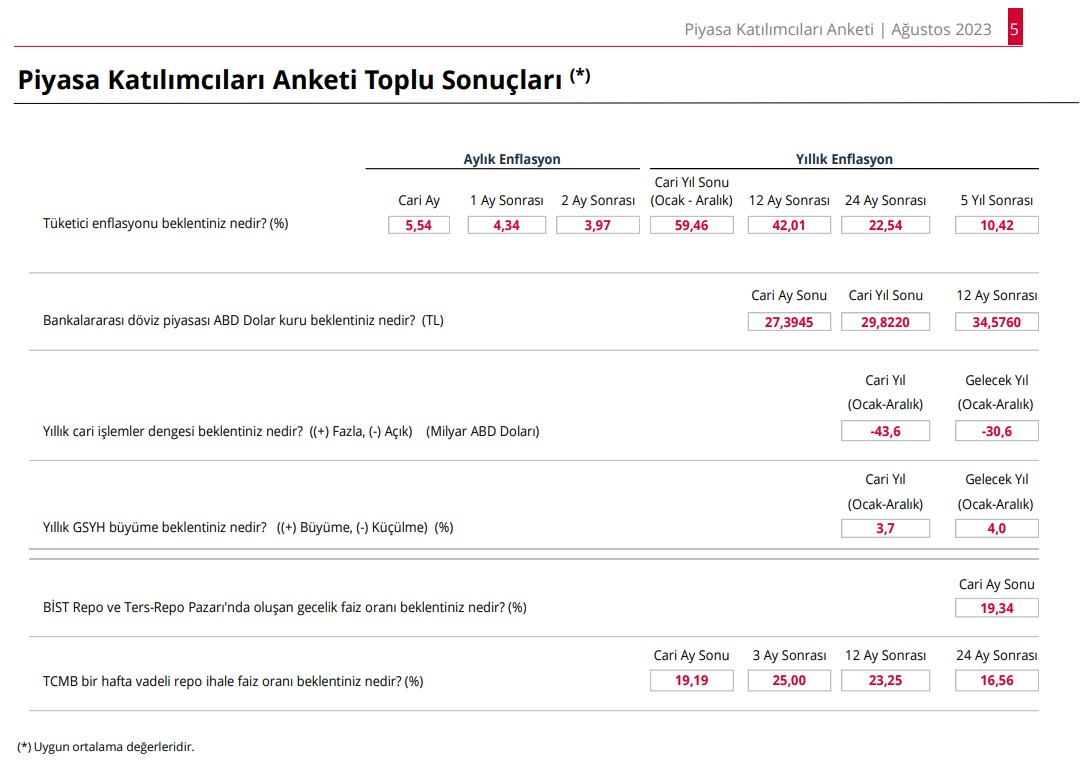The image size is (1084, 763).
Task: Select the -30,6 current account box
Action: (x=996, y=431)
